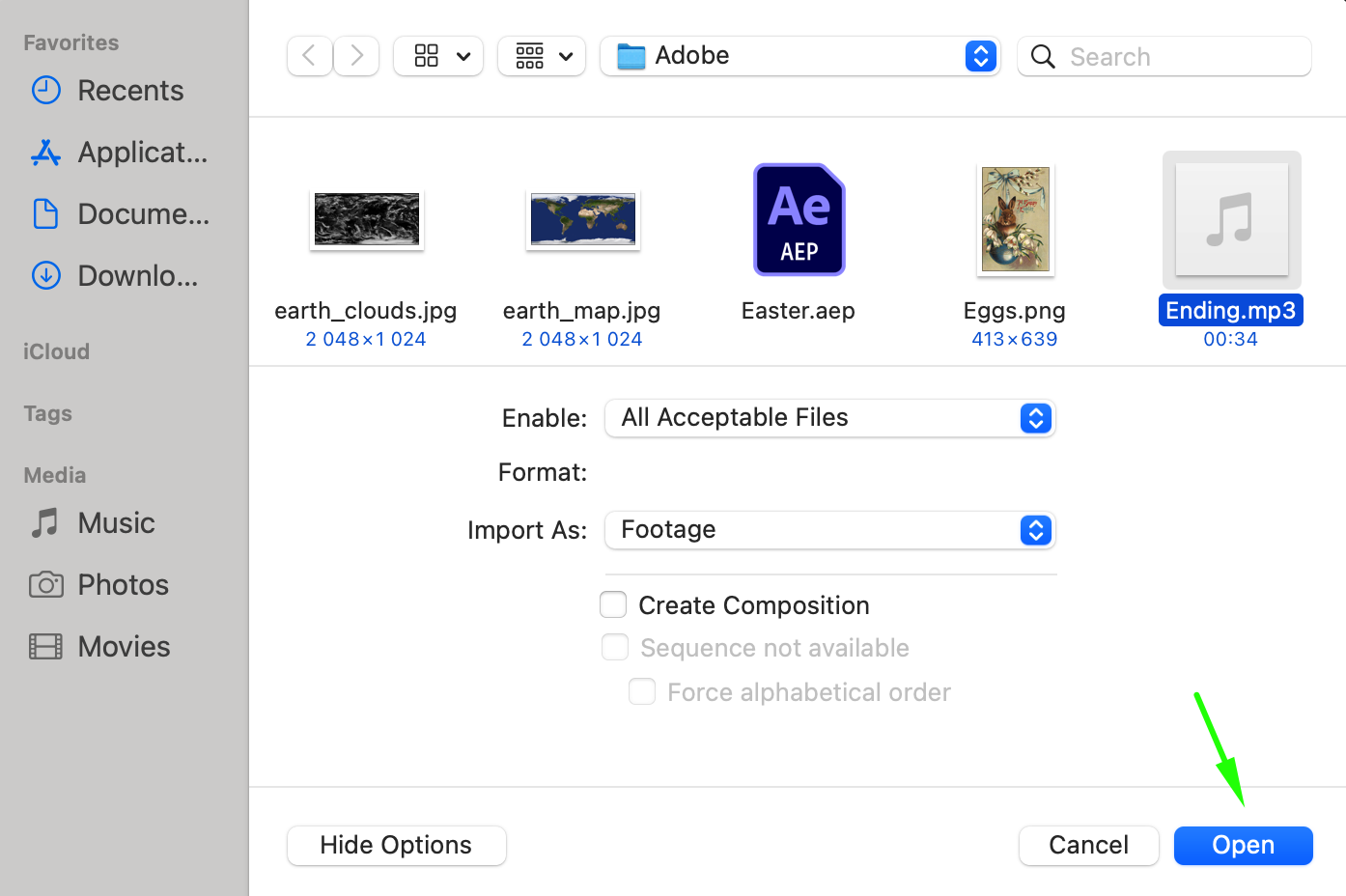This screenshot has width=1346, height=896.
Task: Go to Applications in sidebar
Action: point(142,153)
